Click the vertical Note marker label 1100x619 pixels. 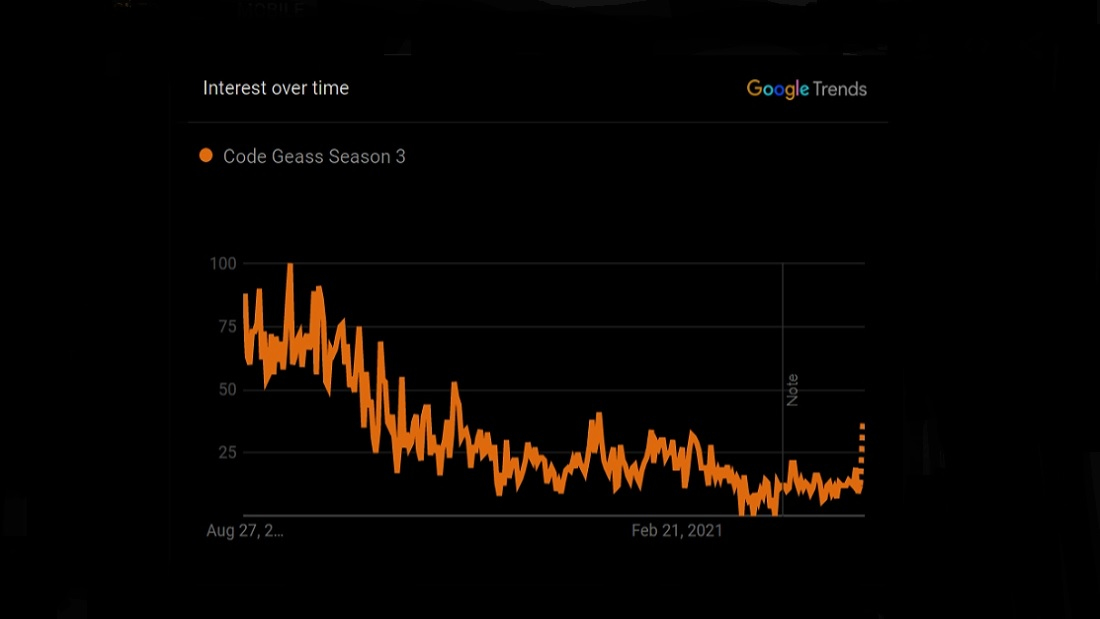click(792, 390)
